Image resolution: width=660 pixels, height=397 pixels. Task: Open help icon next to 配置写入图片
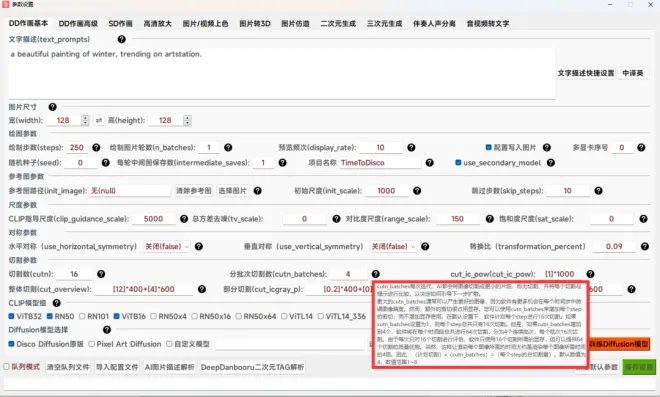tap(547, 147)
